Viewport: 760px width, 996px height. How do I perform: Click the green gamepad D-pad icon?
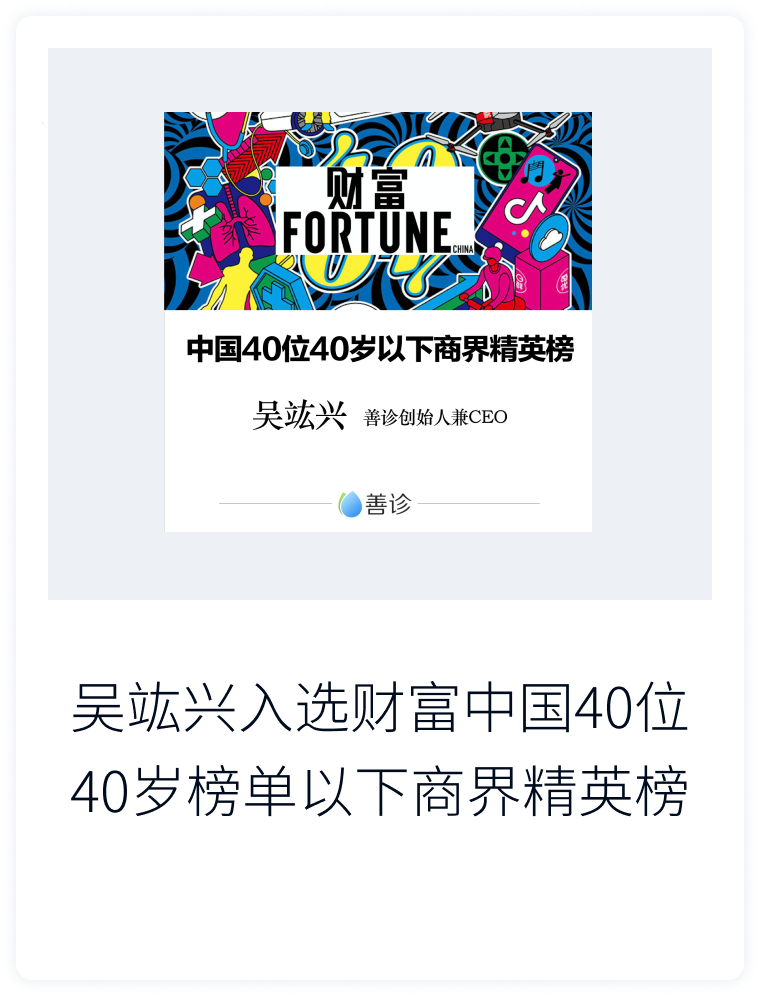click(x=503, y=157)
